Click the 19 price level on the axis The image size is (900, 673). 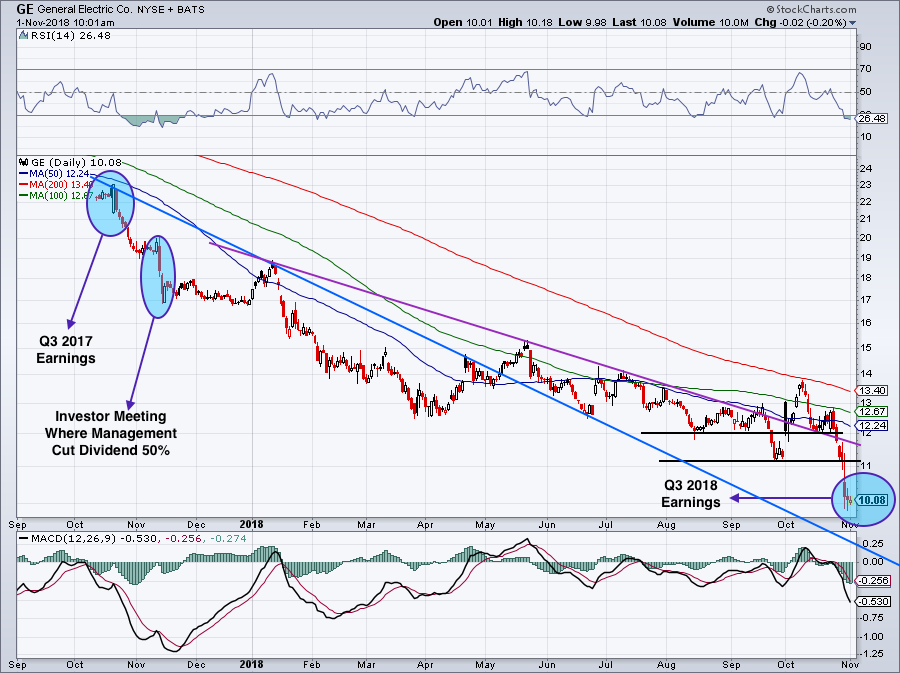click(865, 258)
